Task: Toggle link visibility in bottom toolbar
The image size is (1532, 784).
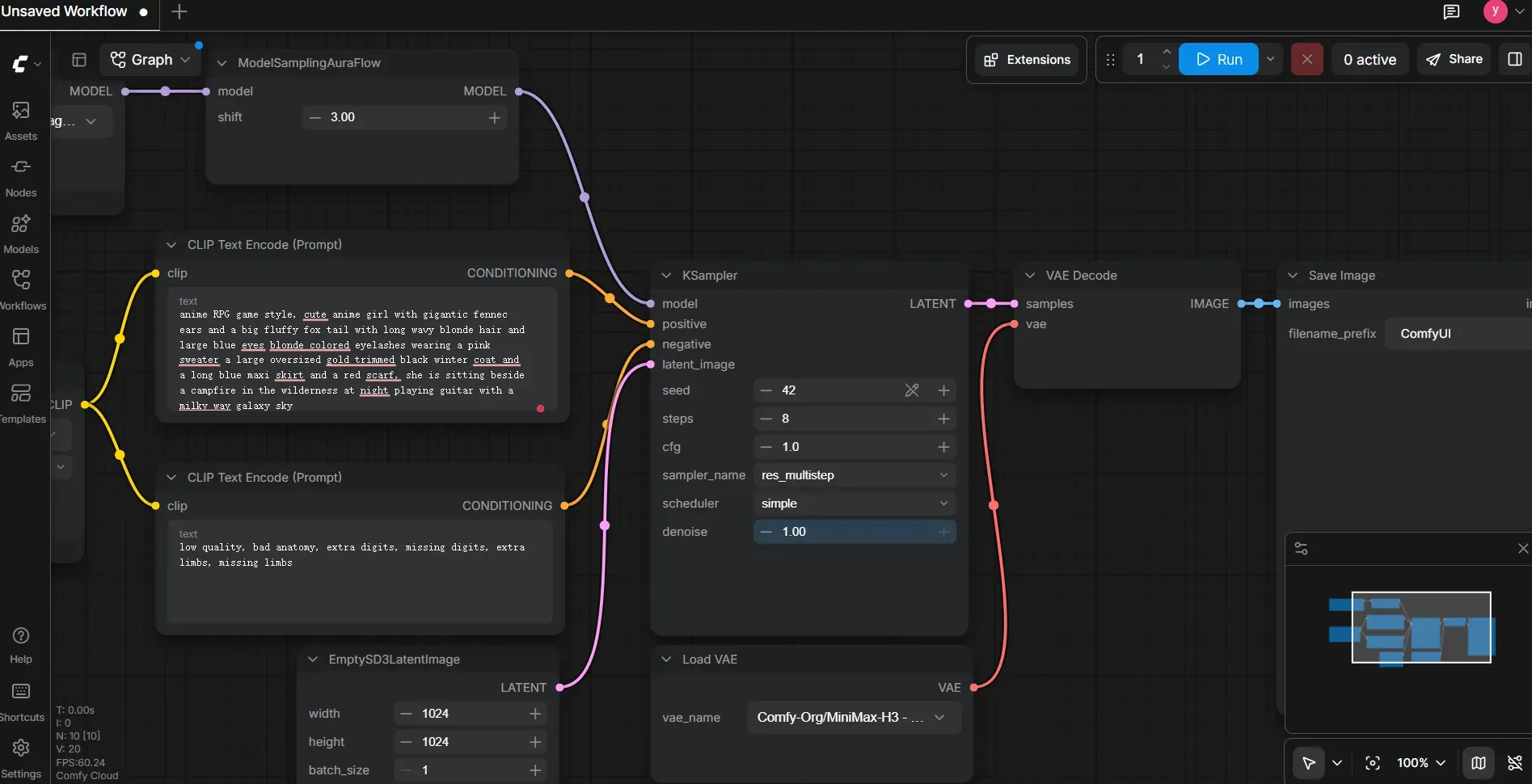Action: [1514, 763]
